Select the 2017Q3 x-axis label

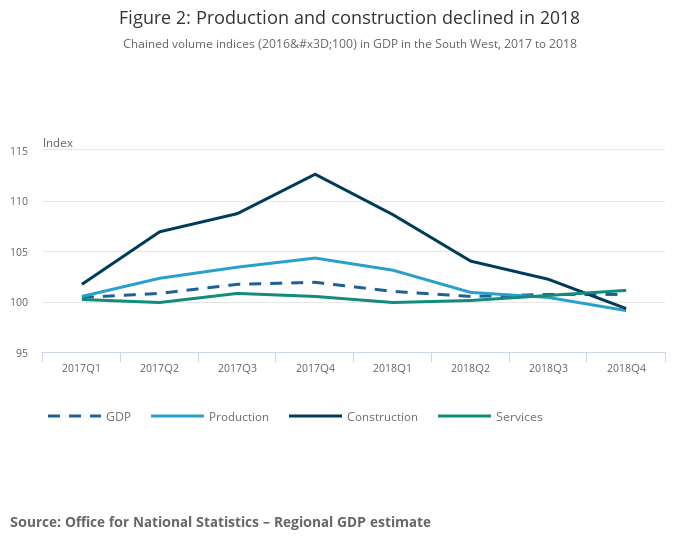(x=237, y=368)
